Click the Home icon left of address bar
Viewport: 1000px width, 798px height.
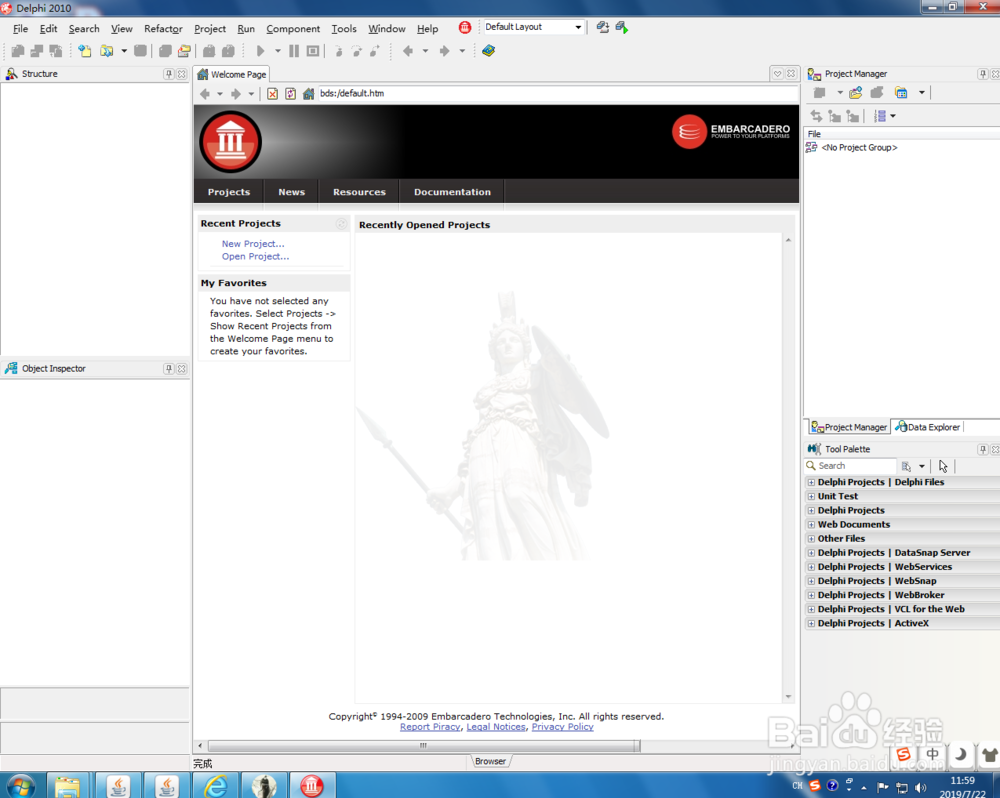pyautogui.click(x=309, y=94)
